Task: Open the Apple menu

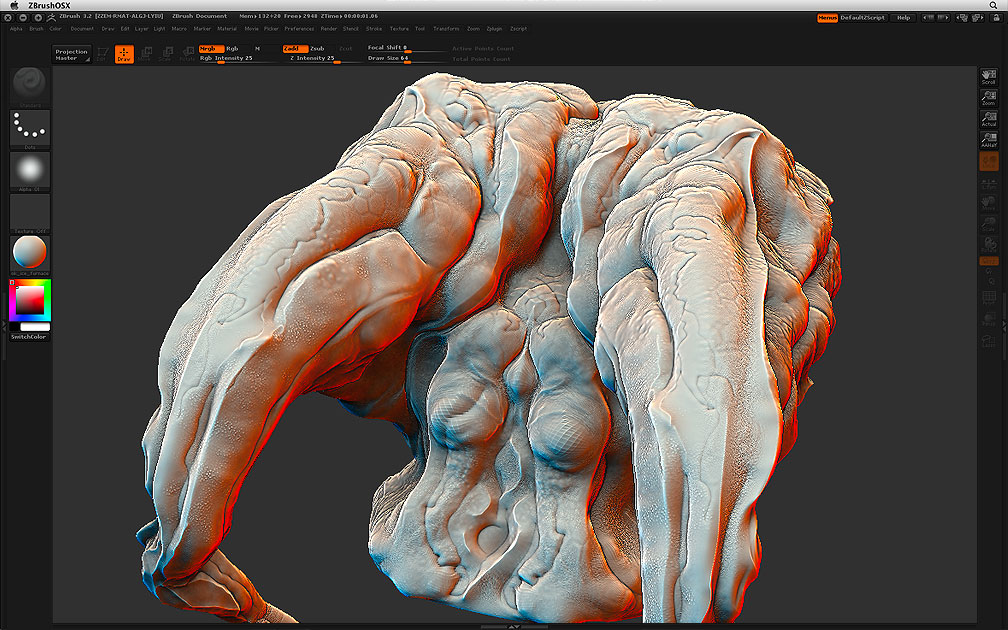Action: pyautogui.click(x=14, y=5)
